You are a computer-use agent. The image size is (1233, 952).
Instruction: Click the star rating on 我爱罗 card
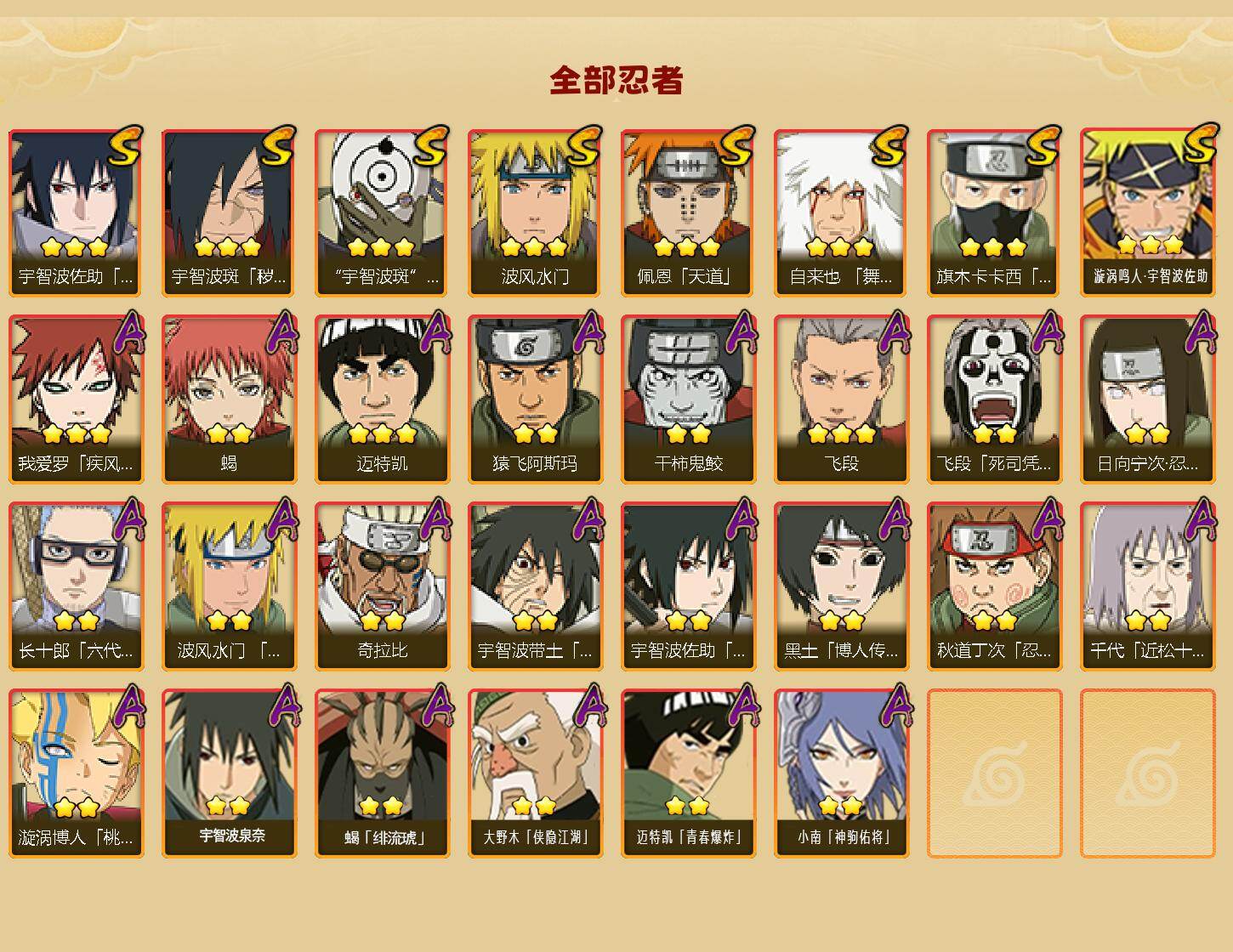pyautogui.click(x=76, y=433)
